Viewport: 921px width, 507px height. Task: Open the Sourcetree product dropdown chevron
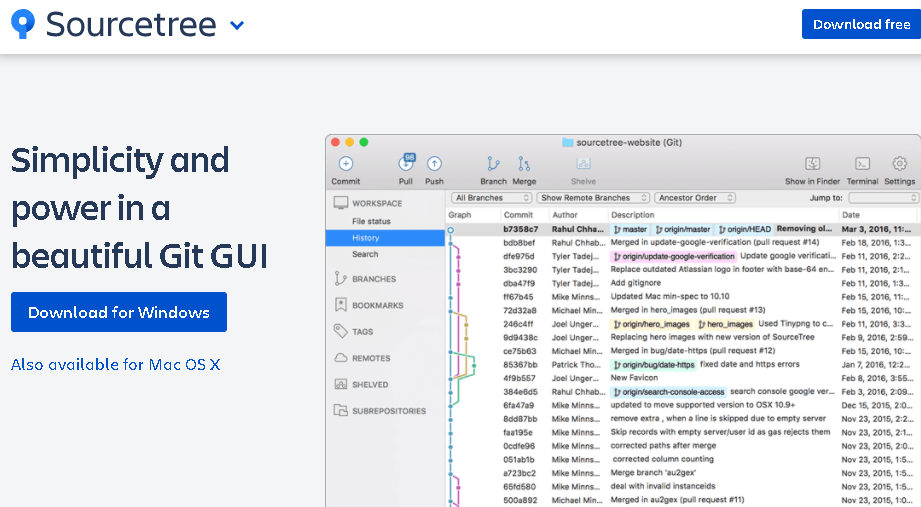tap(237, 25)
